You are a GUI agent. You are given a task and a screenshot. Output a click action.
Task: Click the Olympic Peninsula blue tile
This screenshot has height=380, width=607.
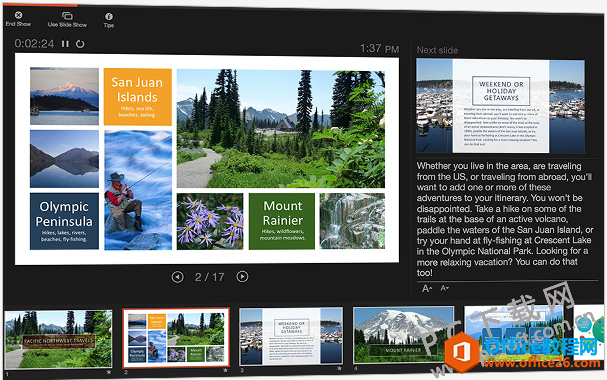tap(64, 221)
